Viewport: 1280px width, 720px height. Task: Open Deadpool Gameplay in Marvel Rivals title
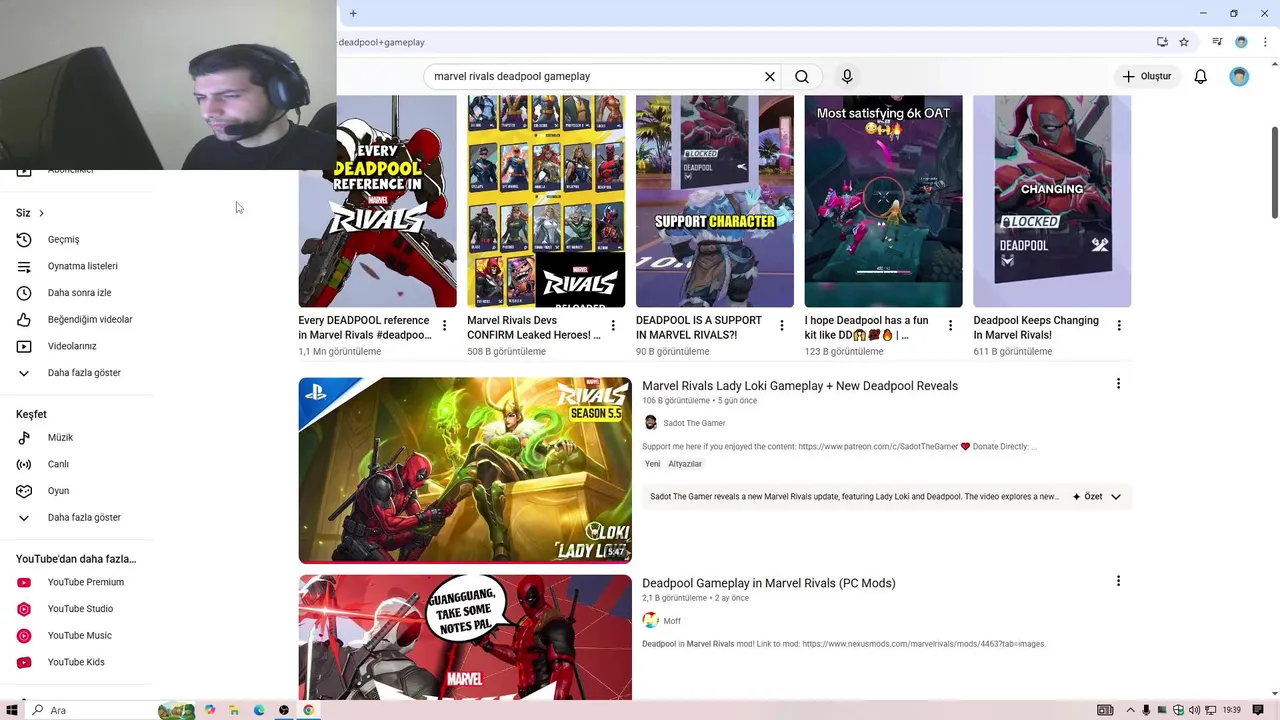tap(769, 583)
